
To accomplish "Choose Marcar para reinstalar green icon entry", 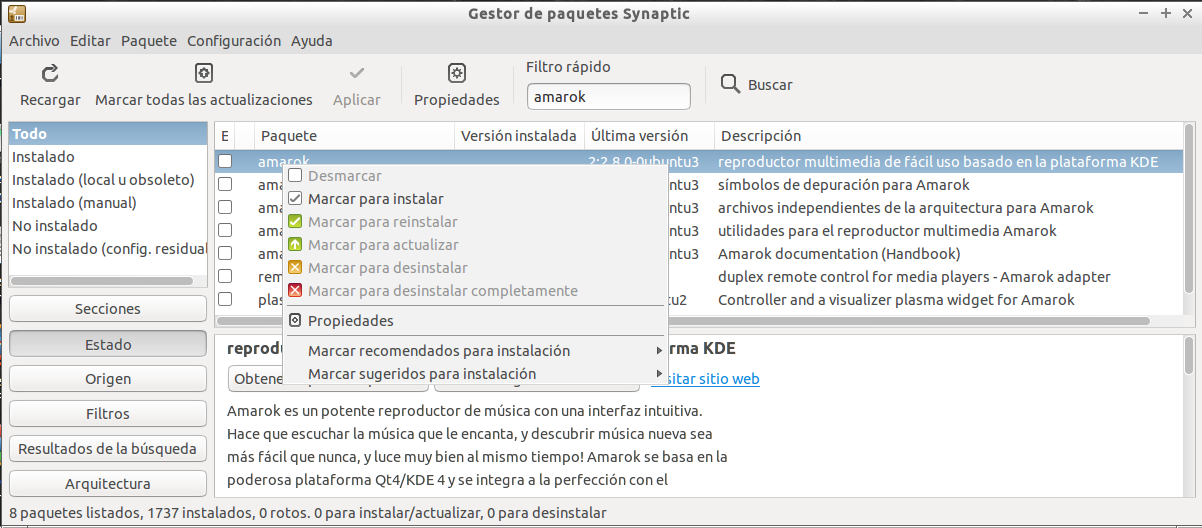I will point(295,222).
